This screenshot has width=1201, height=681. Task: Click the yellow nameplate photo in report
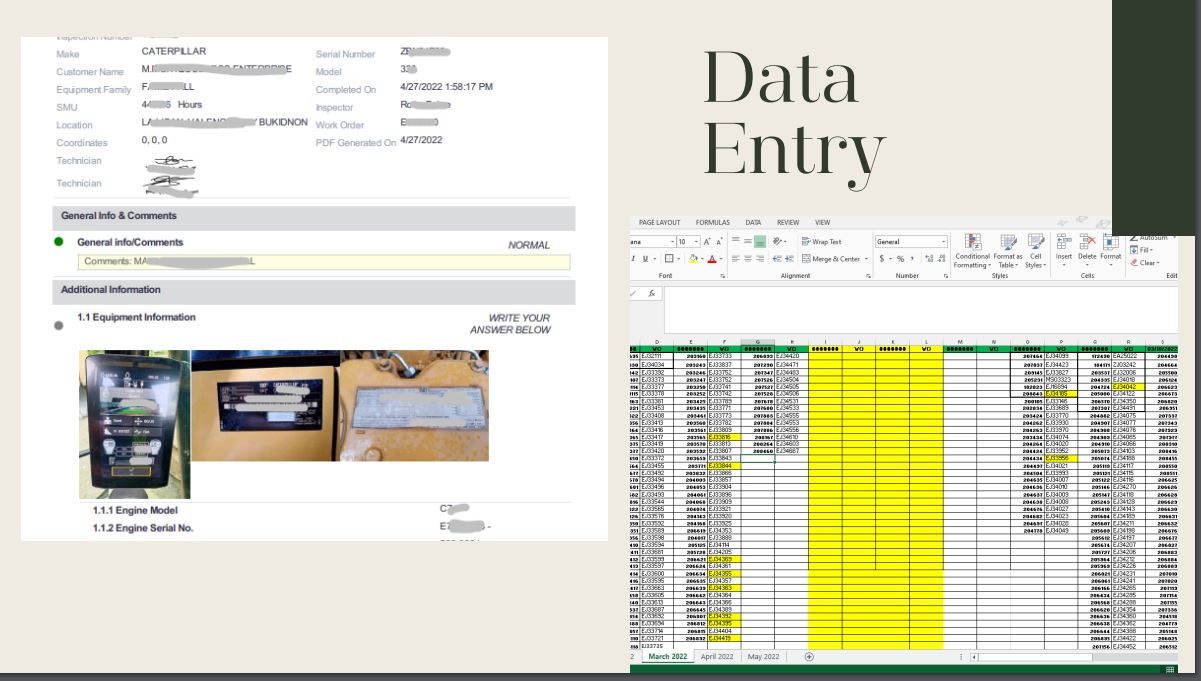point(264,405)
